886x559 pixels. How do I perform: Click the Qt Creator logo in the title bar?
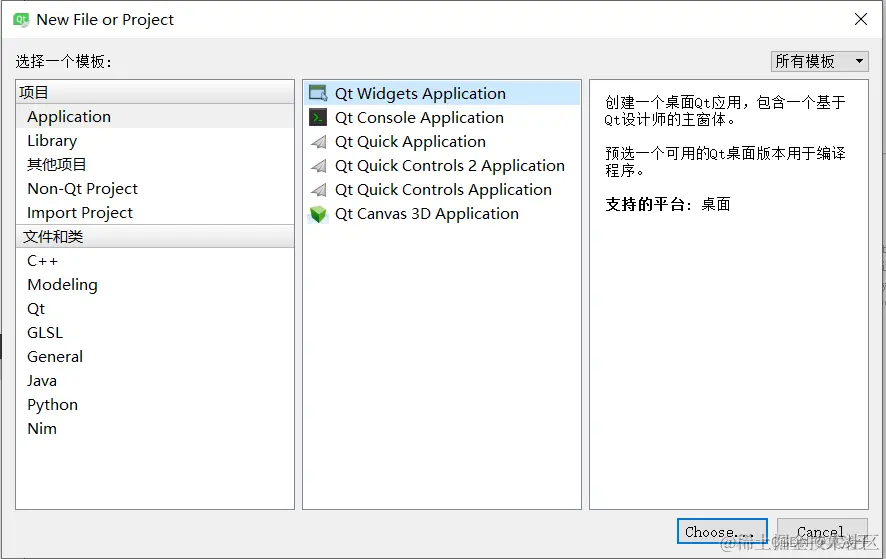coord(21,20)
